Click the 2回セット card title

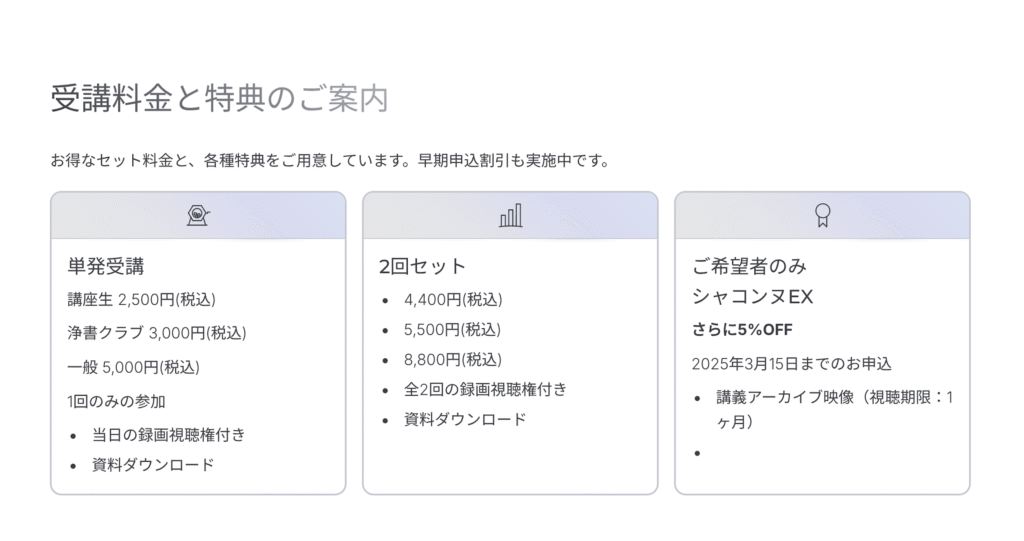[423, 266]
